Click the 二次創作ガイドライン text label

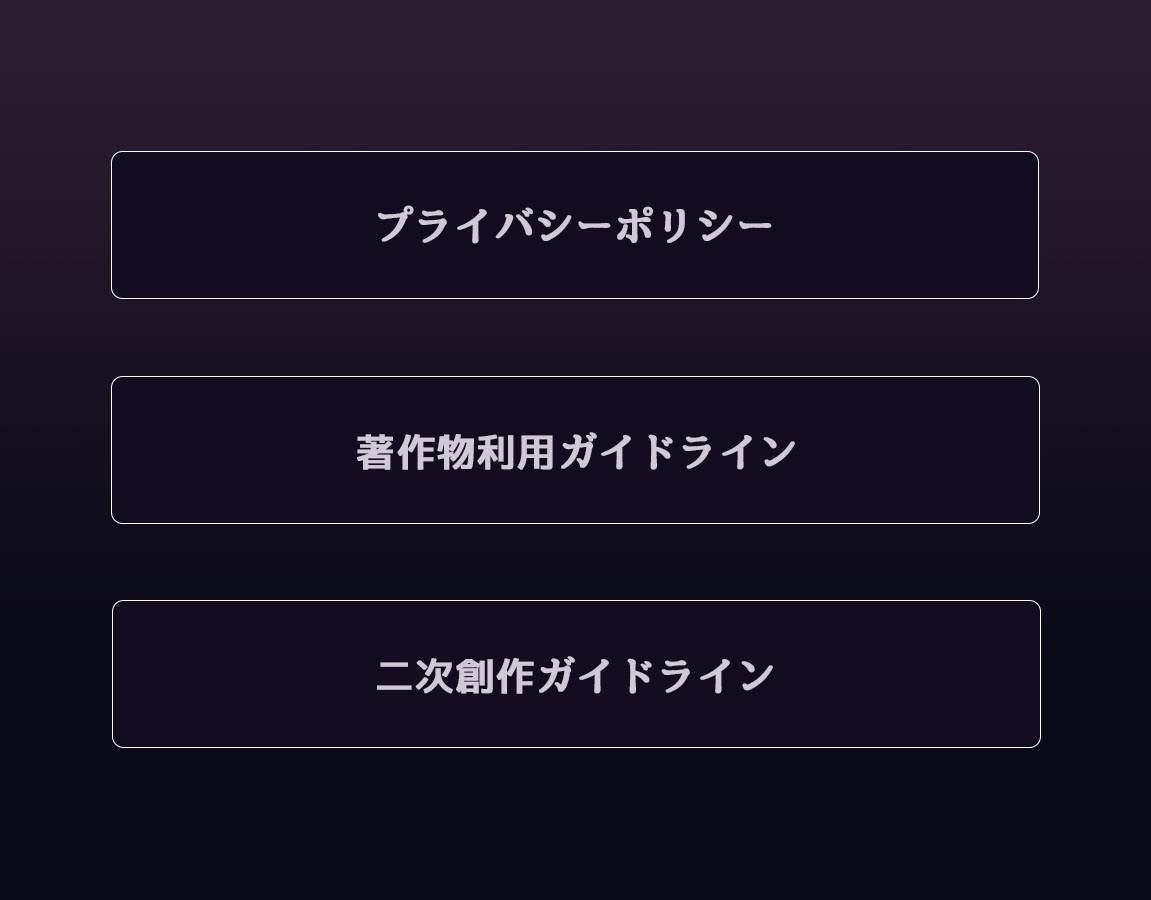[x=575, y=675]
